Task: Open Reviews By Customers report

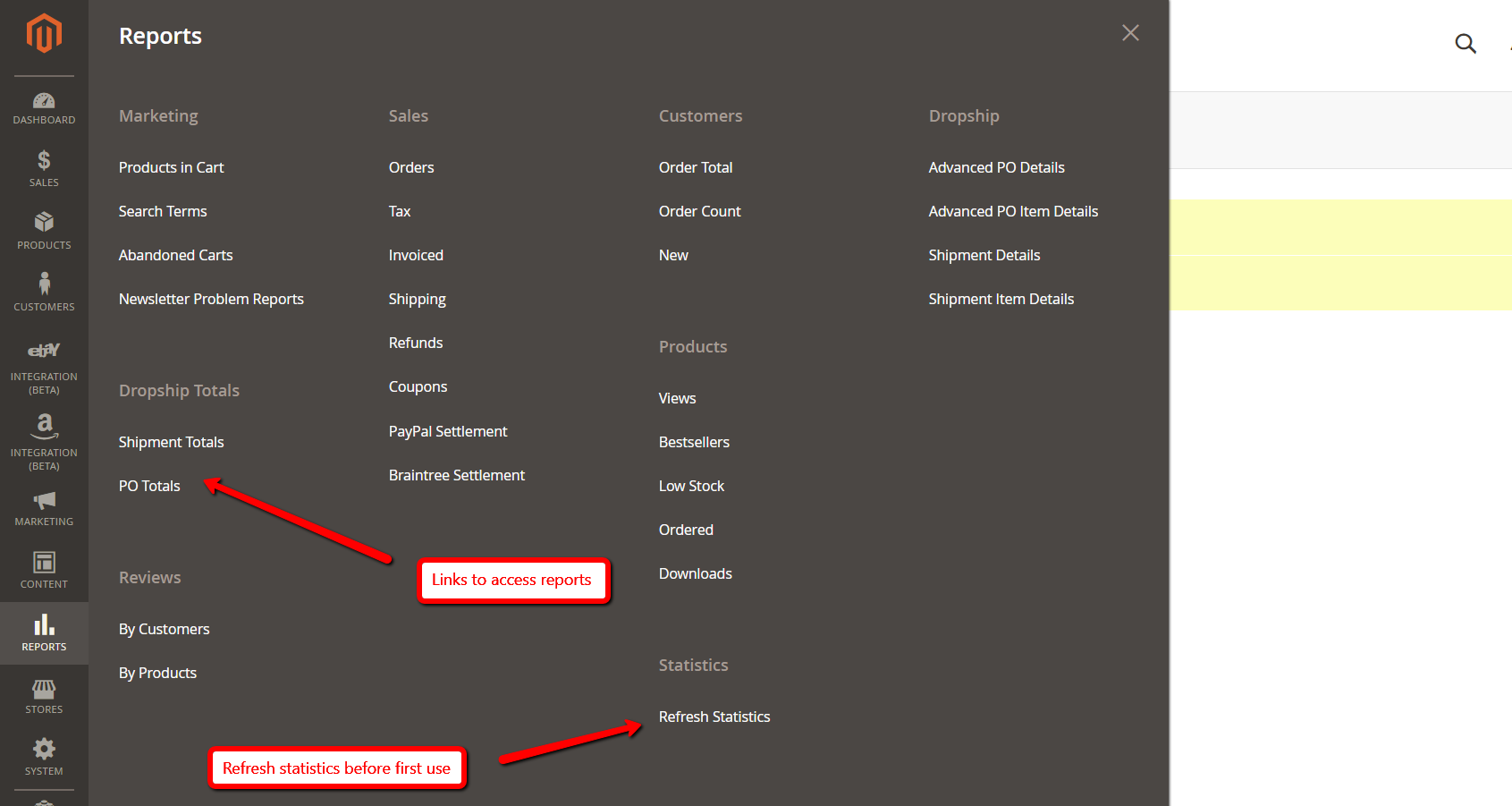Action: [x=164, y=629]
